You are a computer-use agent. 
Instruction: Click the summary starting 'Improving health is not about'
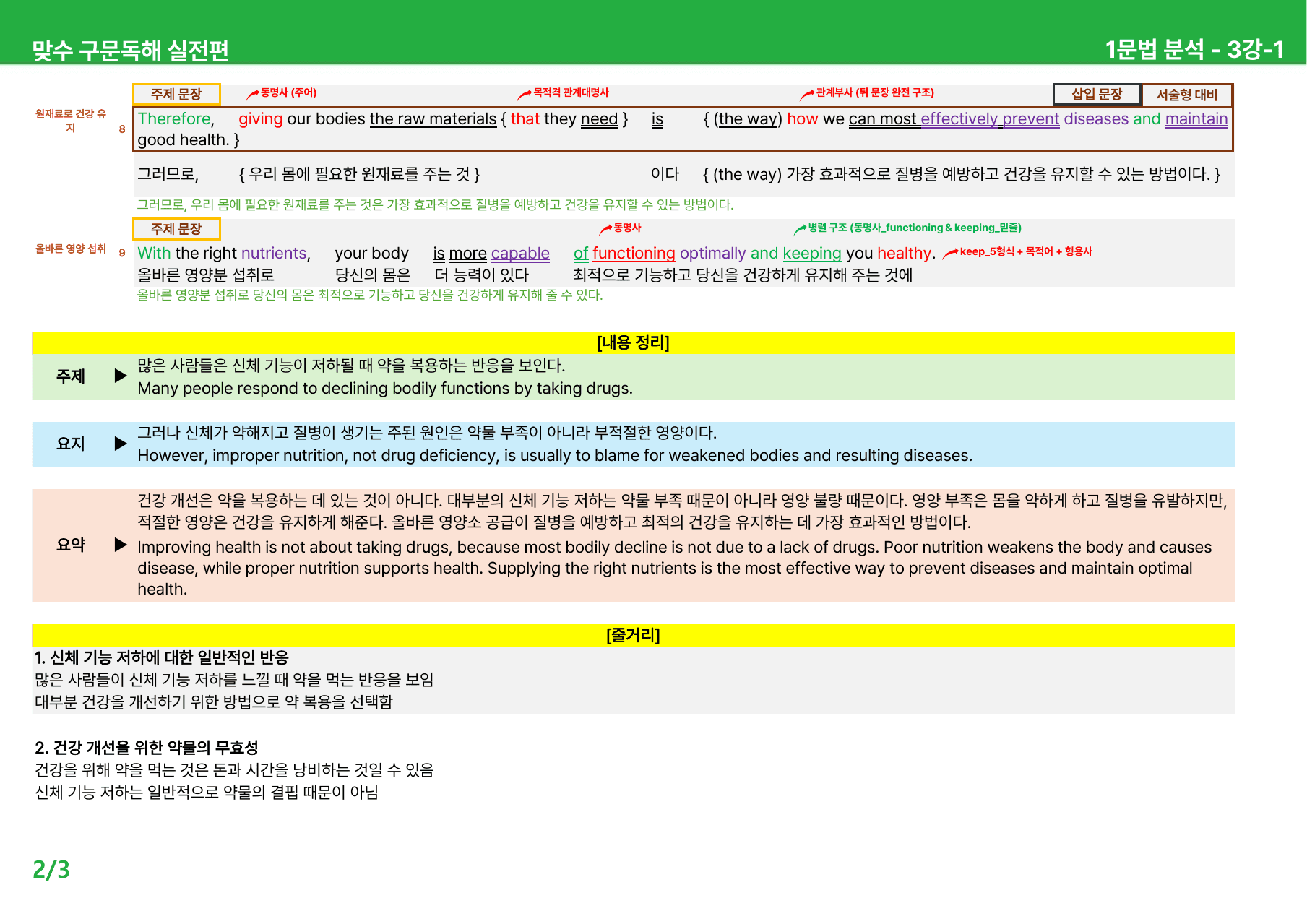[675, 568]
